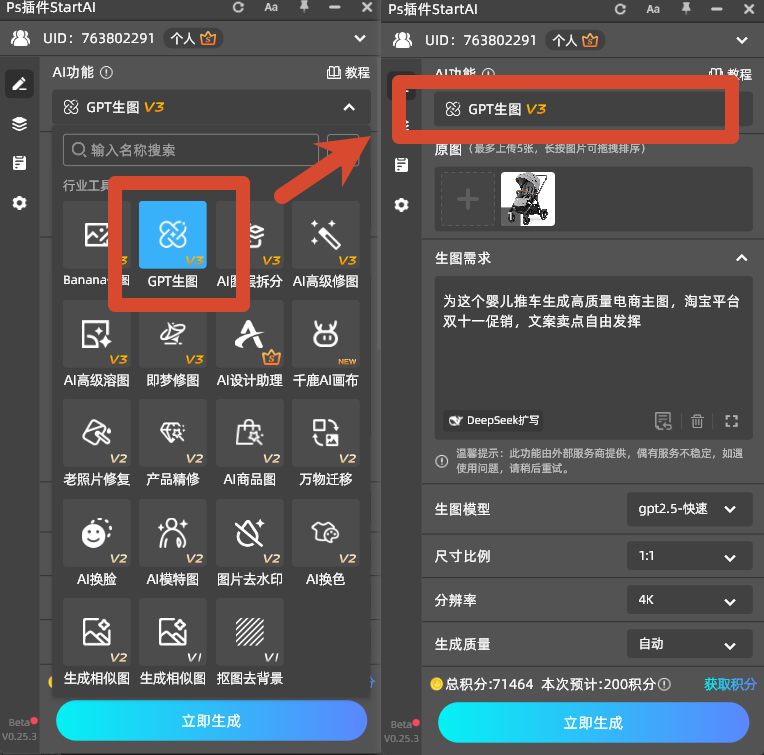Click refresh icon in right panel title bar
The width and height of the screenshot is (764, 755).
click(x=620, y=9)
